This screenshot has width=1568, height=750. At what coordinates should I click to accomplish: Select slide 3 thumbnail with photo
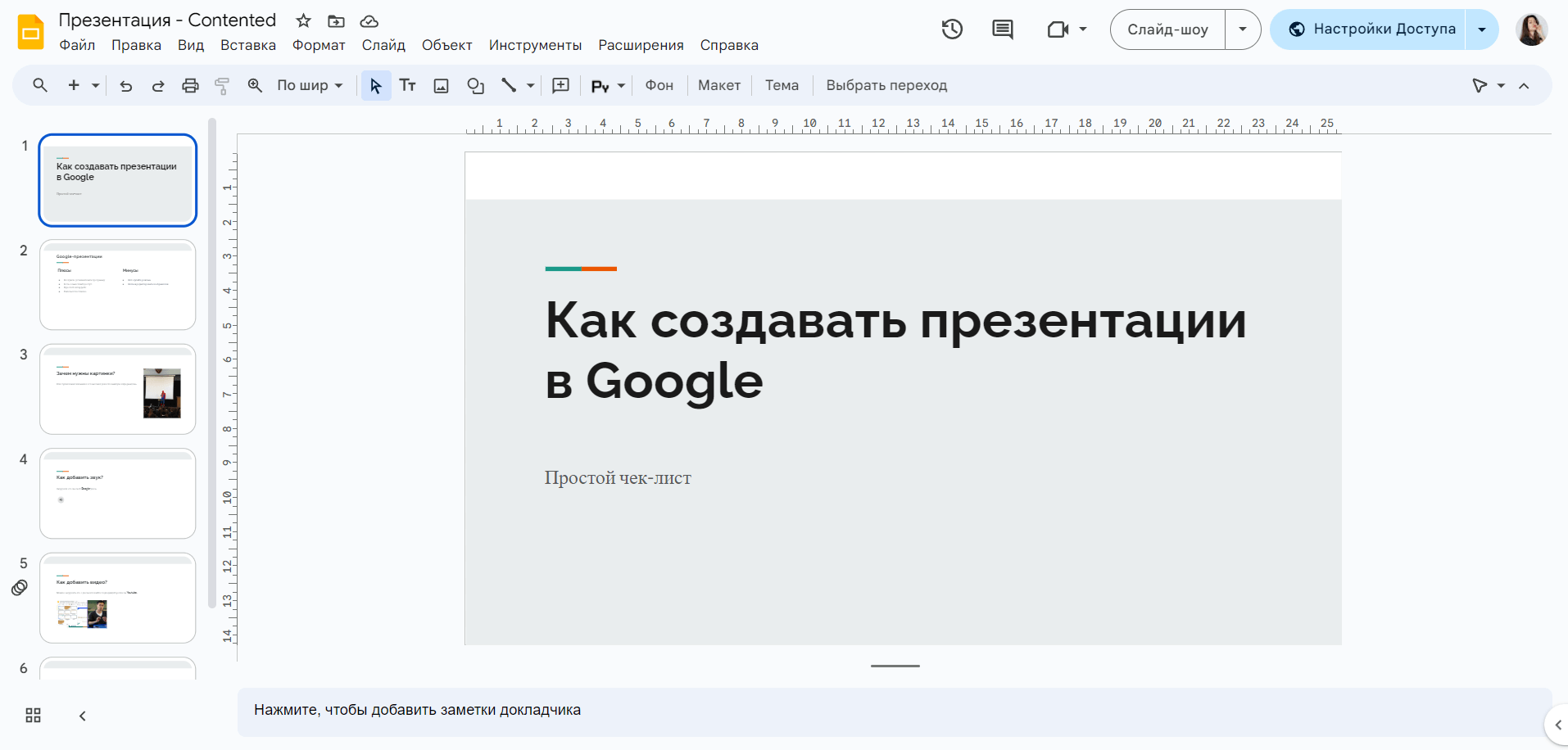point(118,389)
